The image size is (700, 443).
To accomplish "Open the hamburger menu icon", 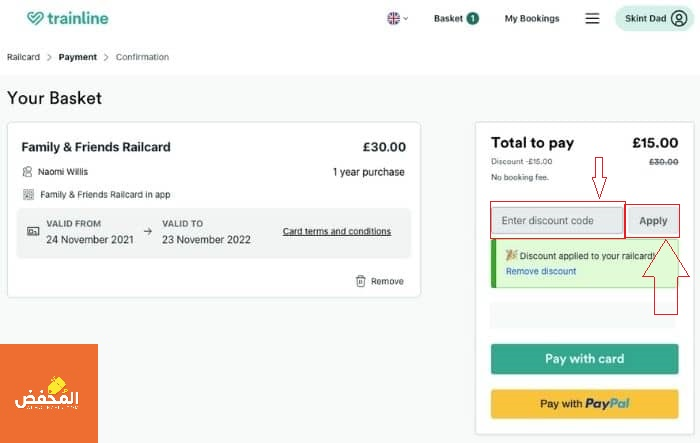I will [x=592, y=18].
